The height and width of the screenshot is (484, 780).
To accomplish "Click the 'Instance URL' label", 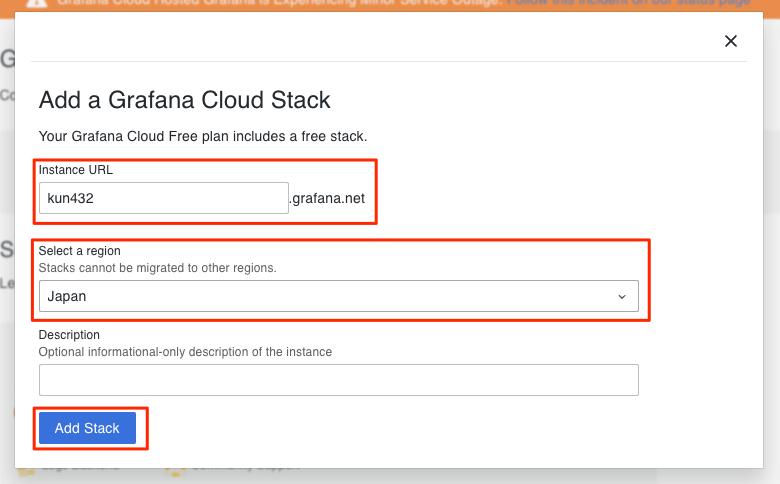I will click(76, 170).
